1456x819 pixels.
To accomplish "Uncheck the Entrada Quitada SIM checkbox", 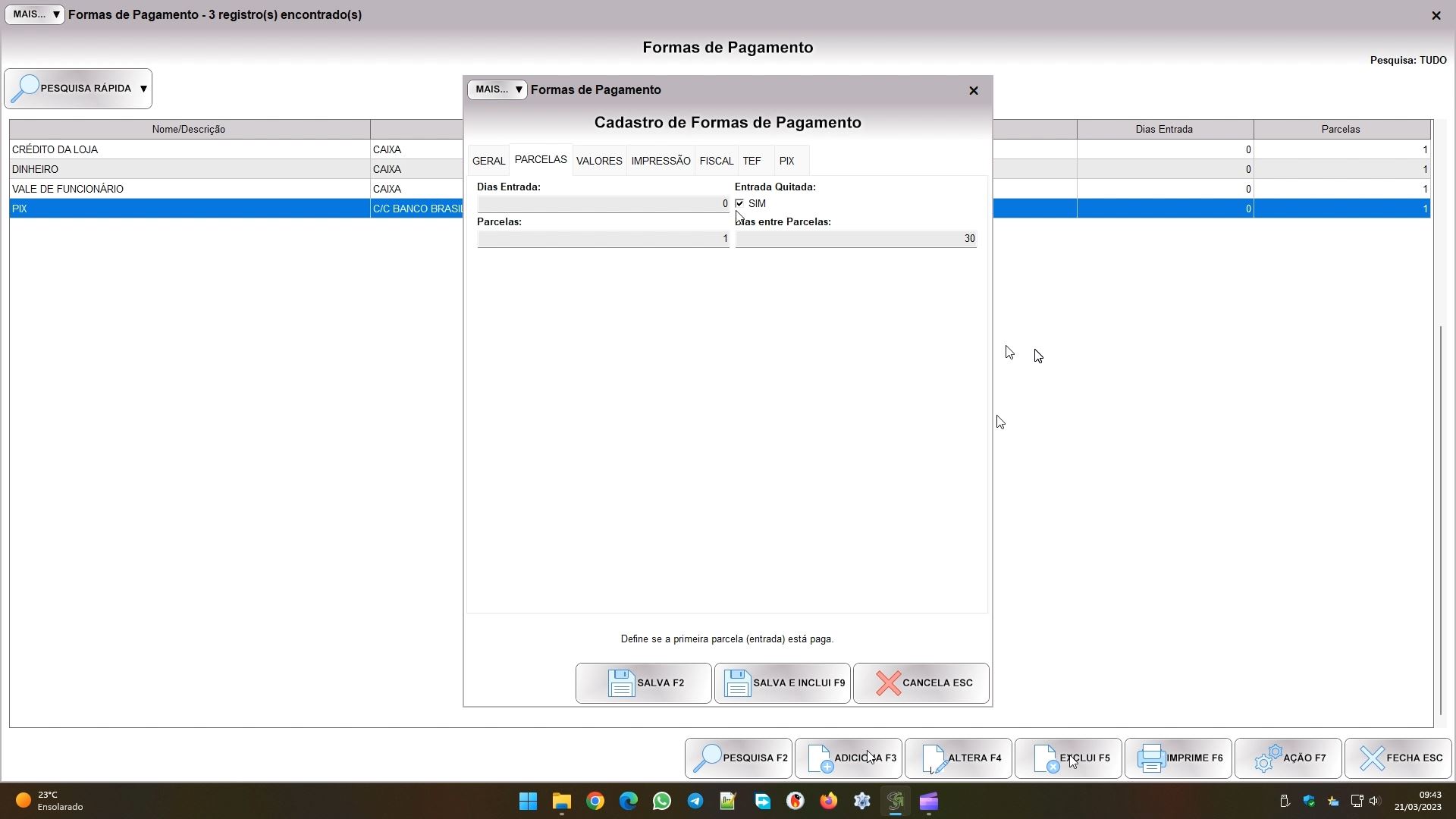I will (x=739, y=203).
